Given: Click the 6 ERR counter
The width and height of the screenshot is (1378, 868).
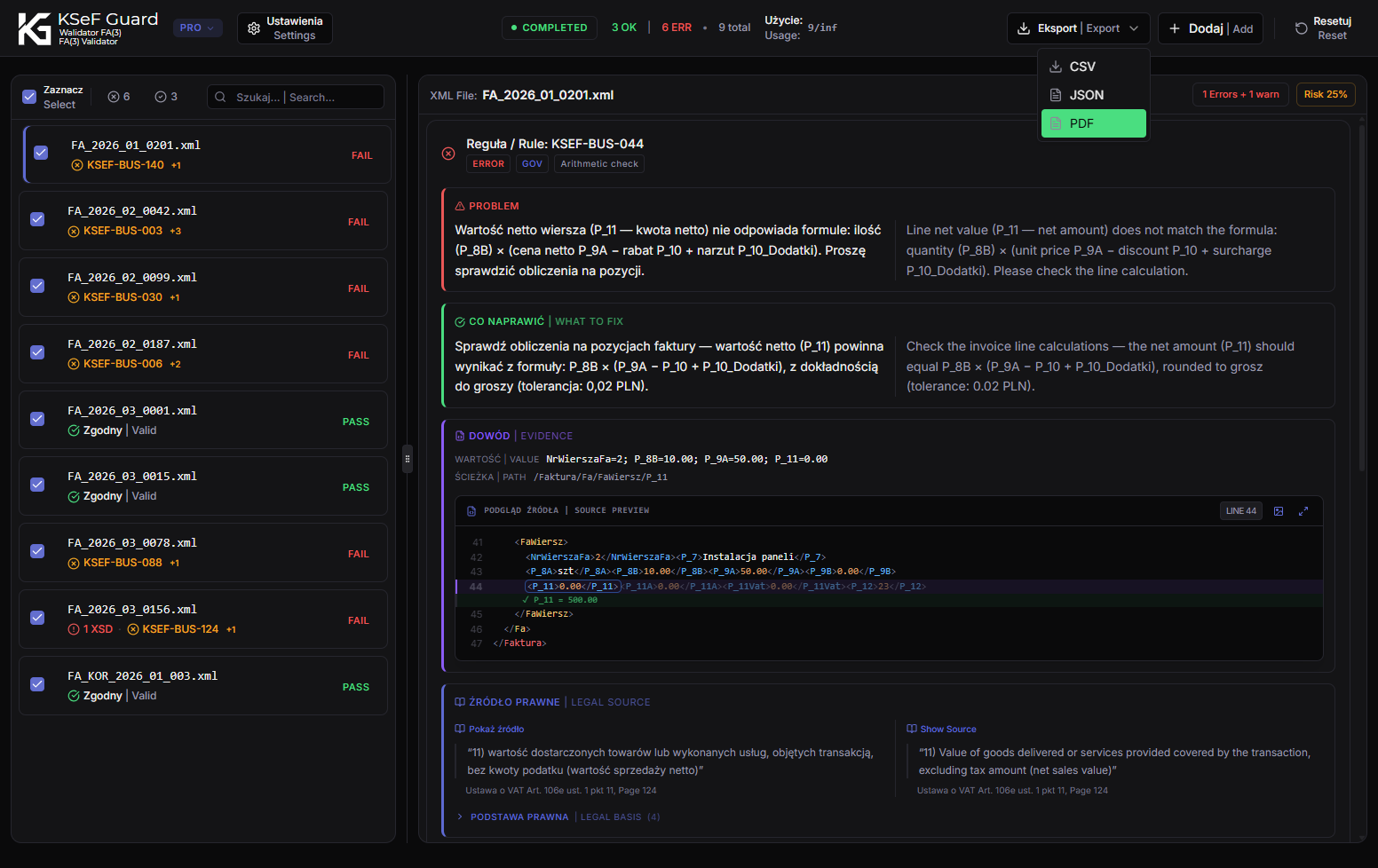Looking at the screenshot, I should [677, 28].
